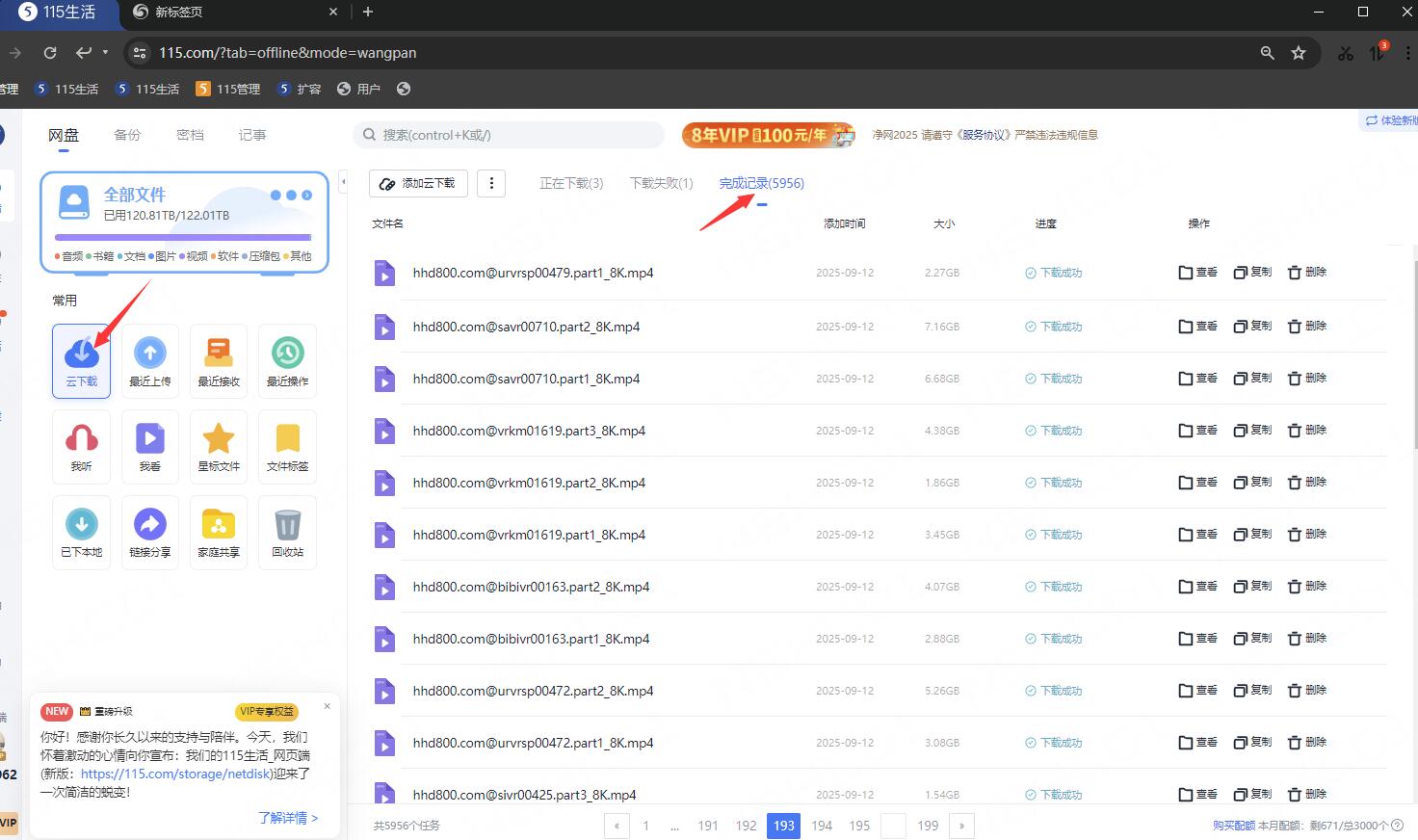Click the 了解详情 link in notification
The height and width of the screenshot is (840, 1418).
tap(287, 818)
